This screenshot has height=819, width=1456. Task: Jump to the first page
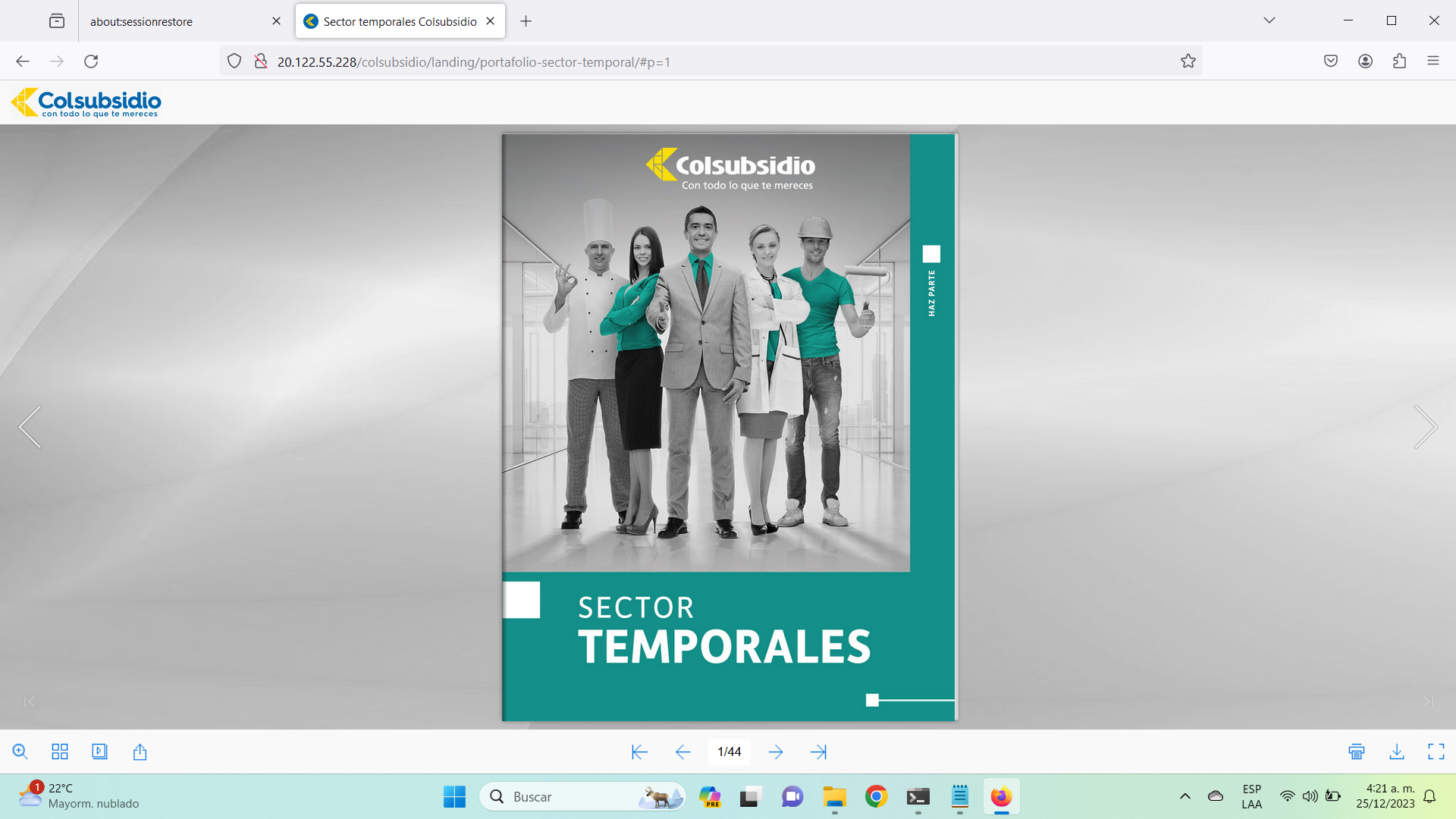[639, 752]
